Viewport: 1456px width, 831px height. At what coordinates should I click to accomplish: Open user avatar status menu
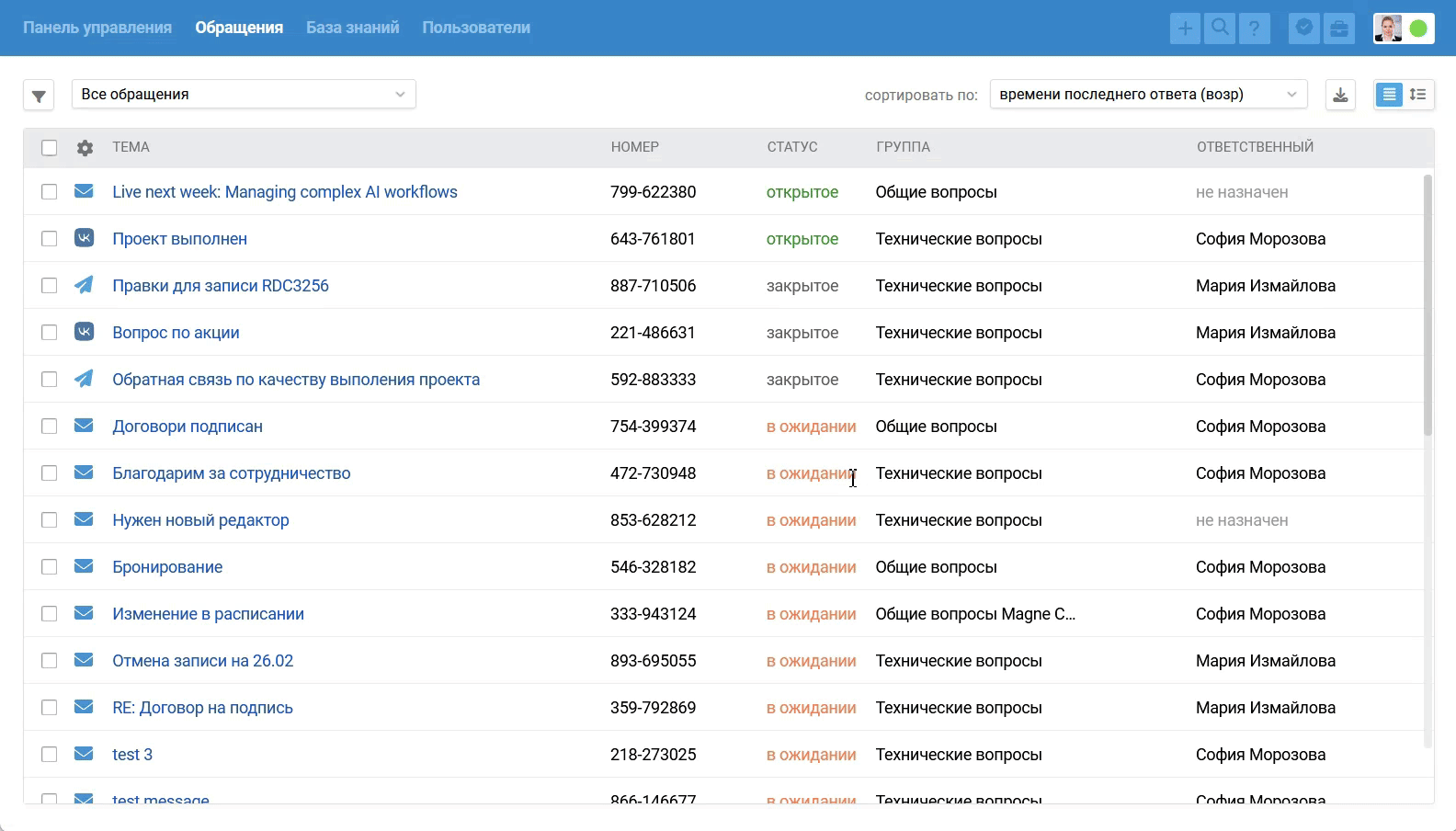pos(1403,28)
